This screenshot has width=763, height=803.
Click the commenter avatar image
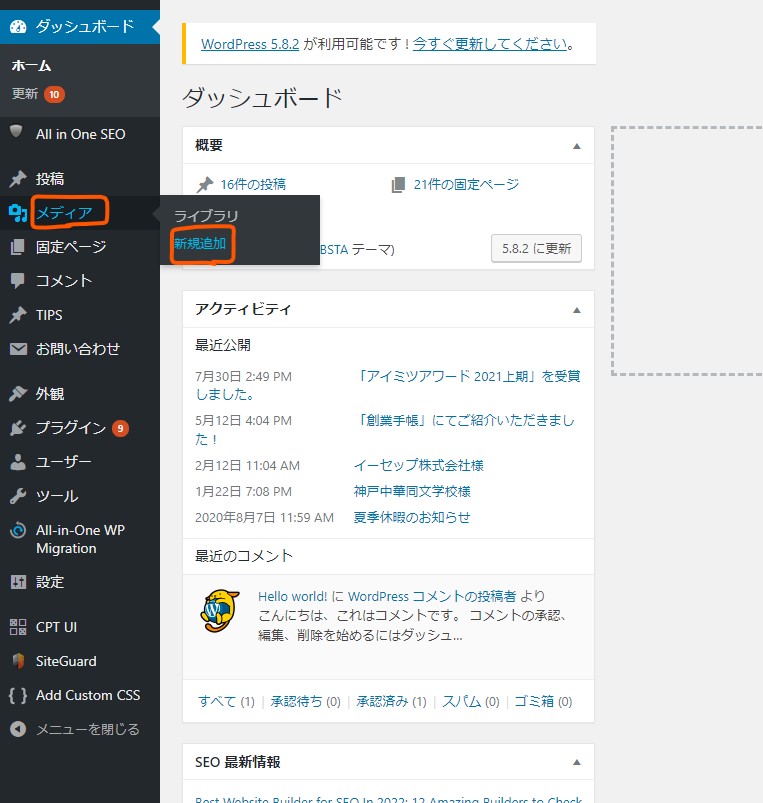tap(220, 610)
